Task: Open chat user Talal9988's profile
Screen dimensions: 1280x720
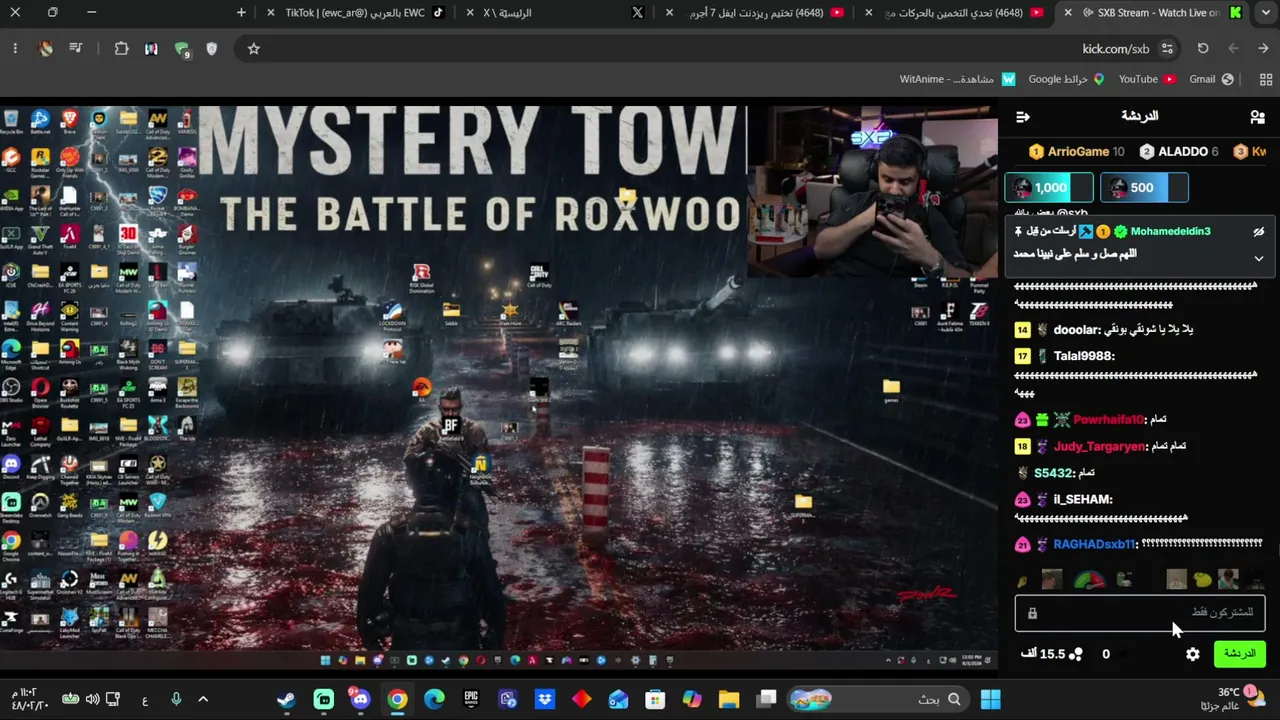Action: click(1084, 356)
